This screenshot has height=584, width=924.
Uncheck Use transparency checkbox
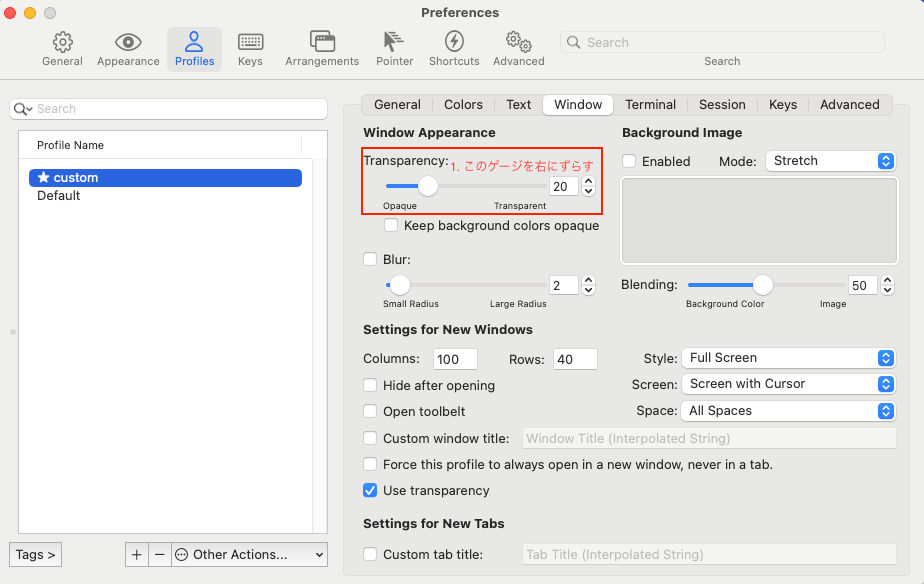370,490
